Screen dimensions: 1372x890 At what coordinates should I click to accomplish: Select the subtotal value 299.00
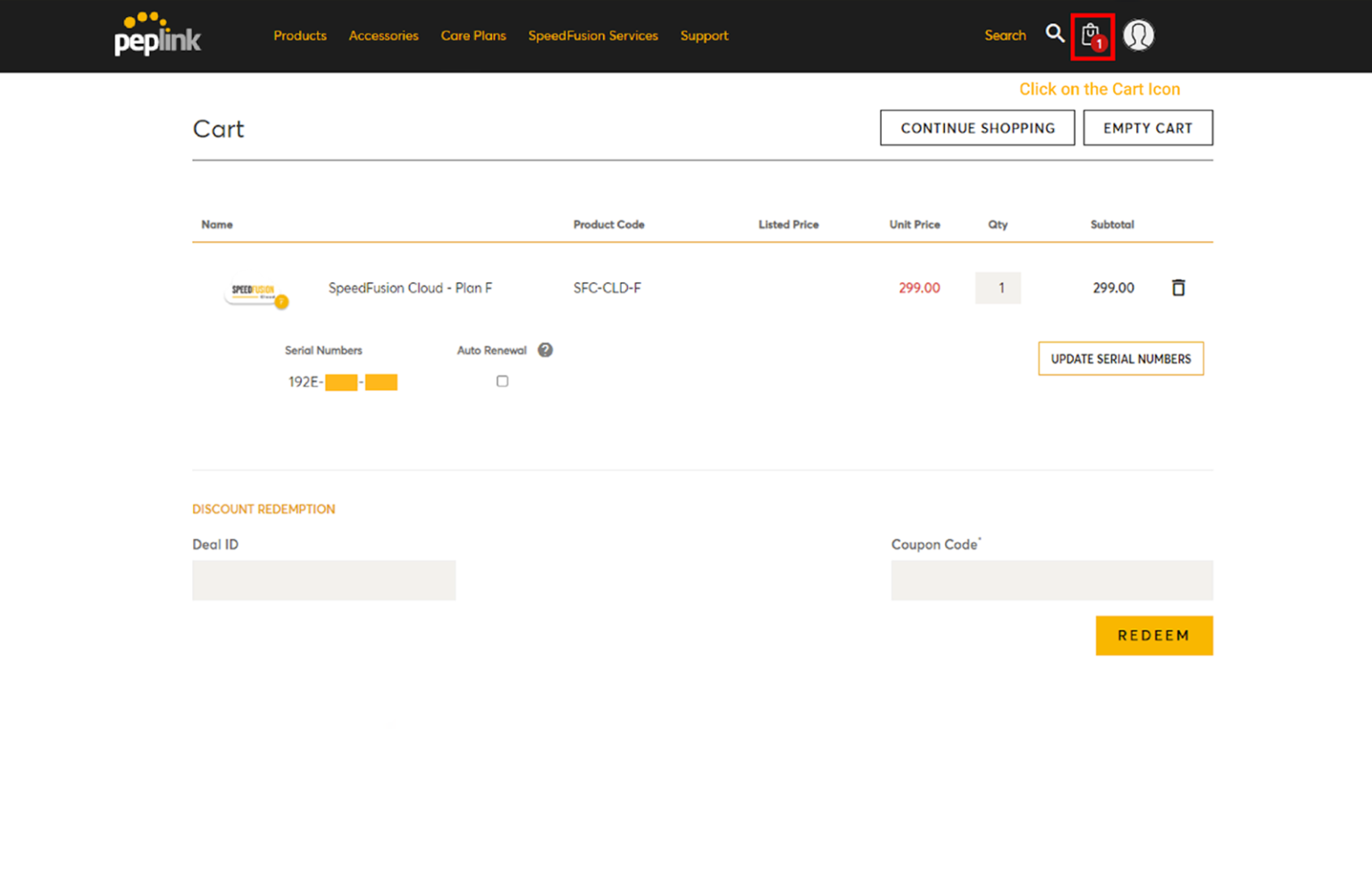click(1113, 288)
